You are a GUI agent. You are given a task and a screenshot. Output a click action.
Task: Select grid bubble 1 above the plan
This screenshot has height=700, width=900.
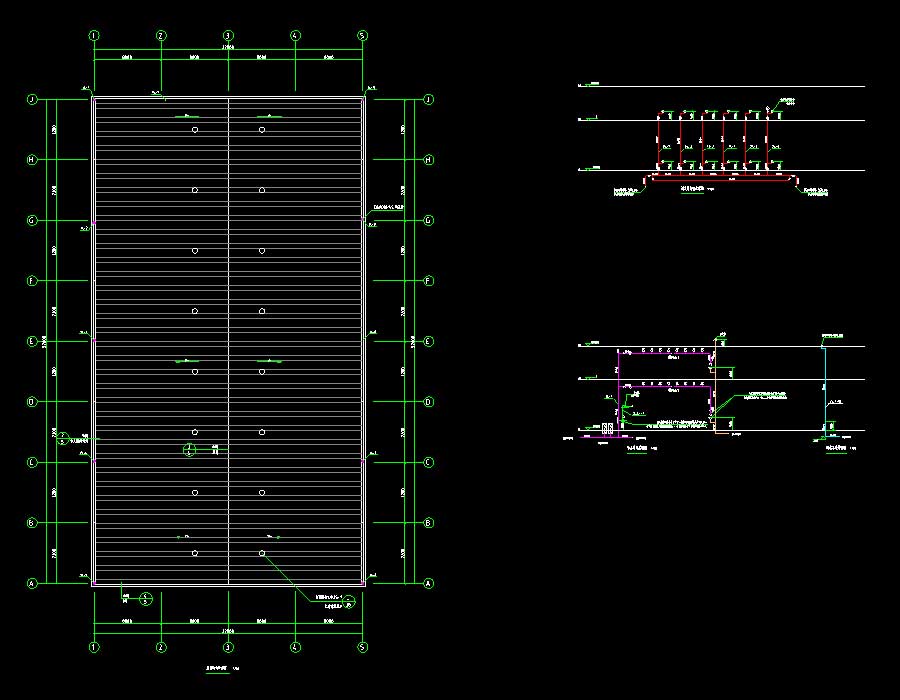tap(94, 36)
